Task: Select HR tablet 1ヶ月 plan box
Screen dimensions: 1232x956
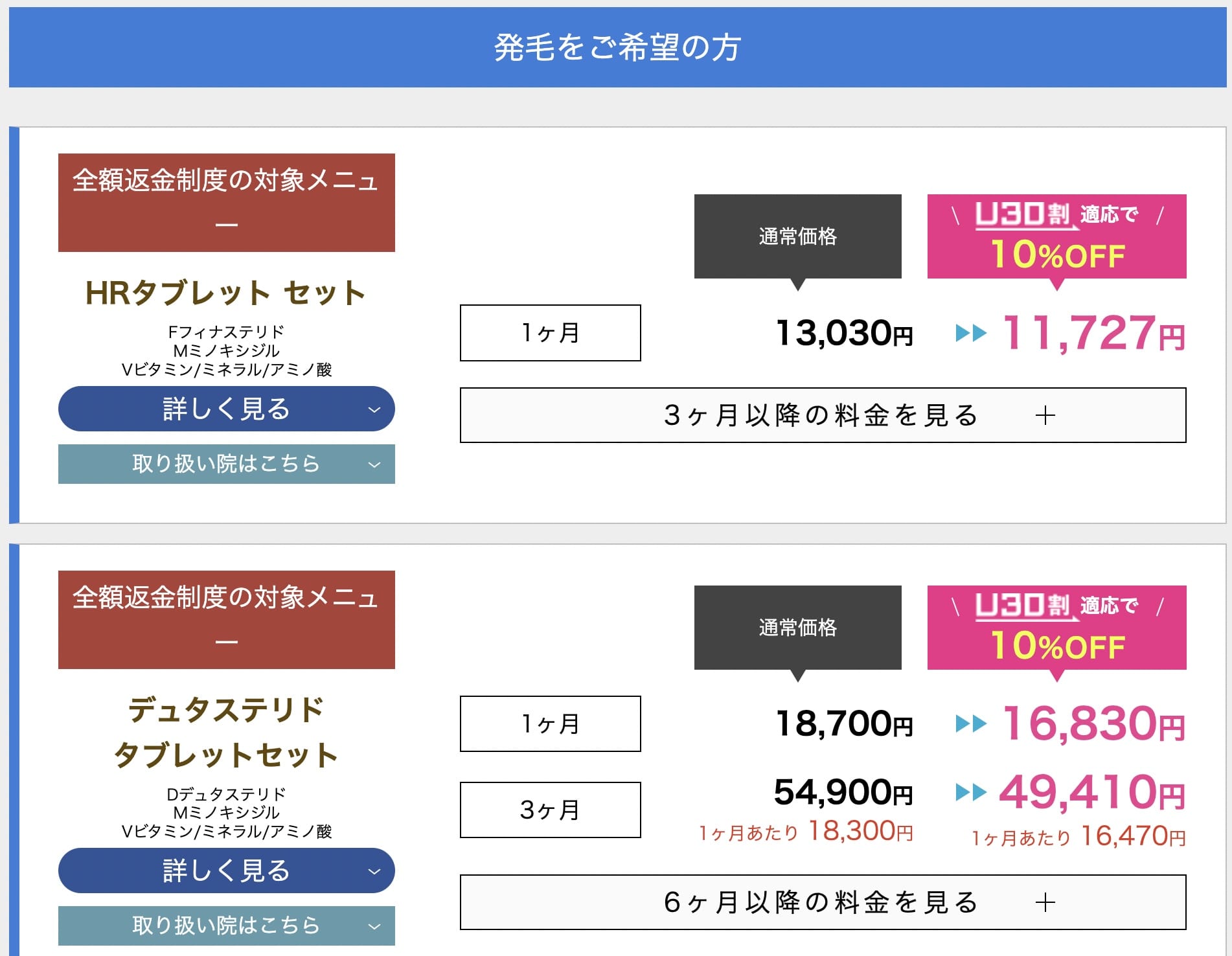Action: click(550, 333)
